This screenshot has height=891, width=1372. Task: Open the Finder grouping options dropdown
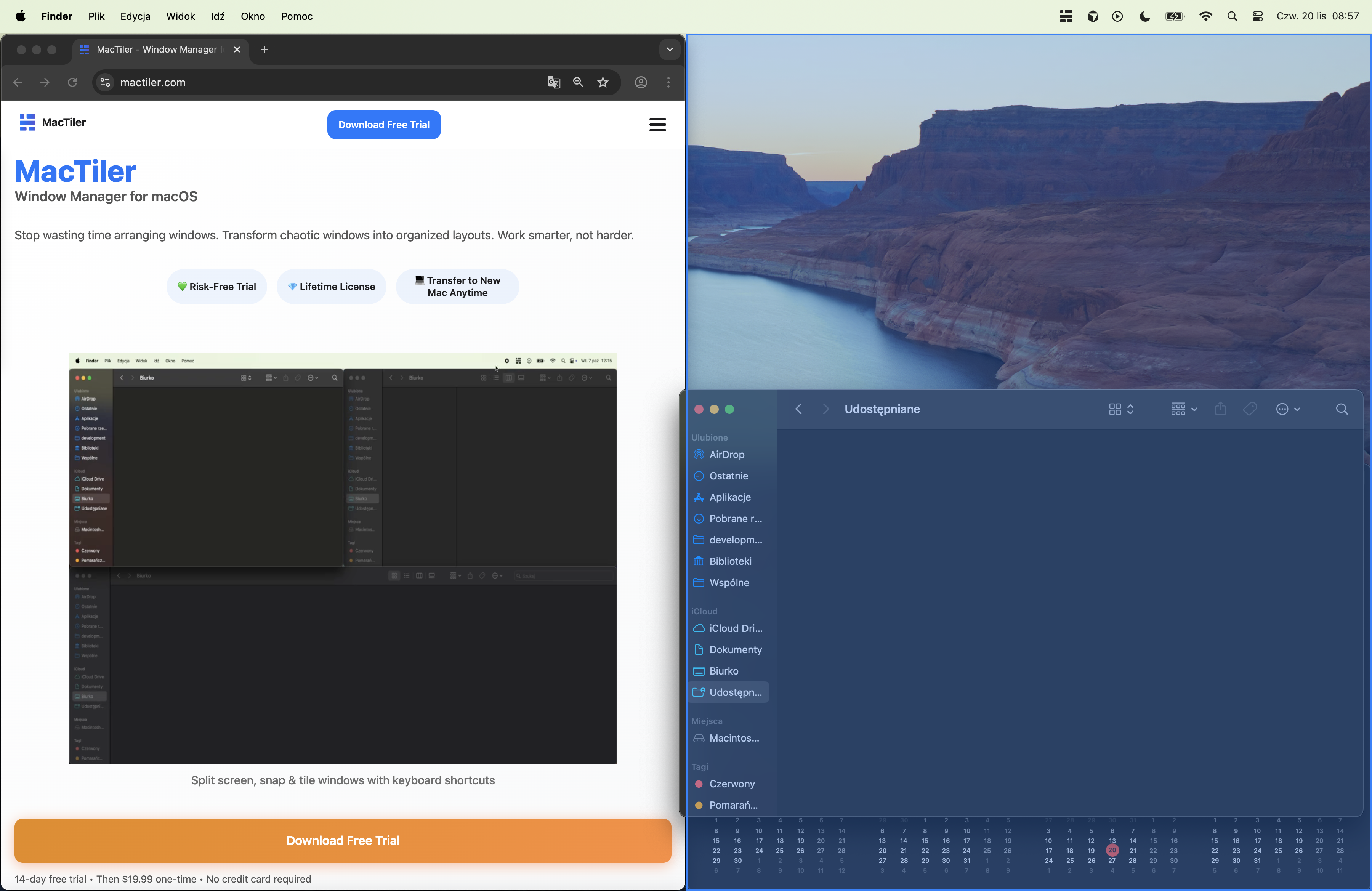1183,409
